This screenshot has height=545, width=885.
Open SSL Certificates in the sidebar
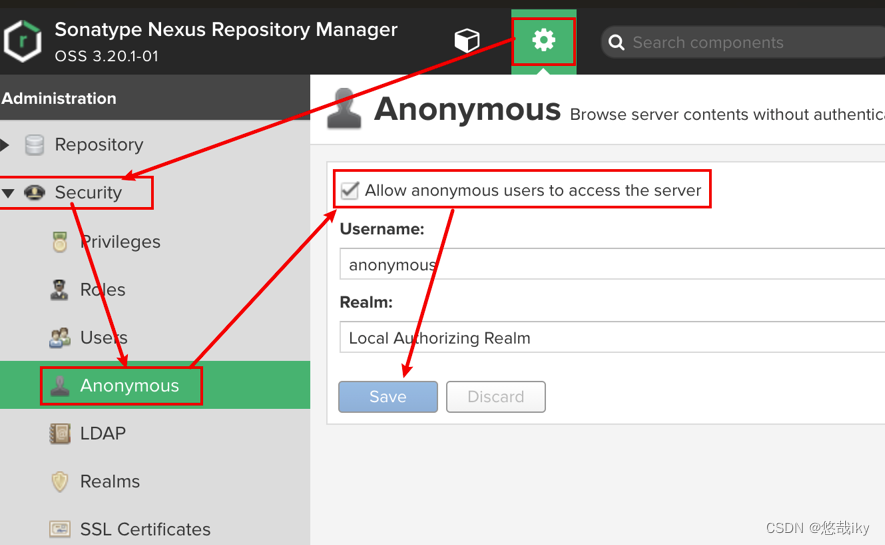point(145,529)
